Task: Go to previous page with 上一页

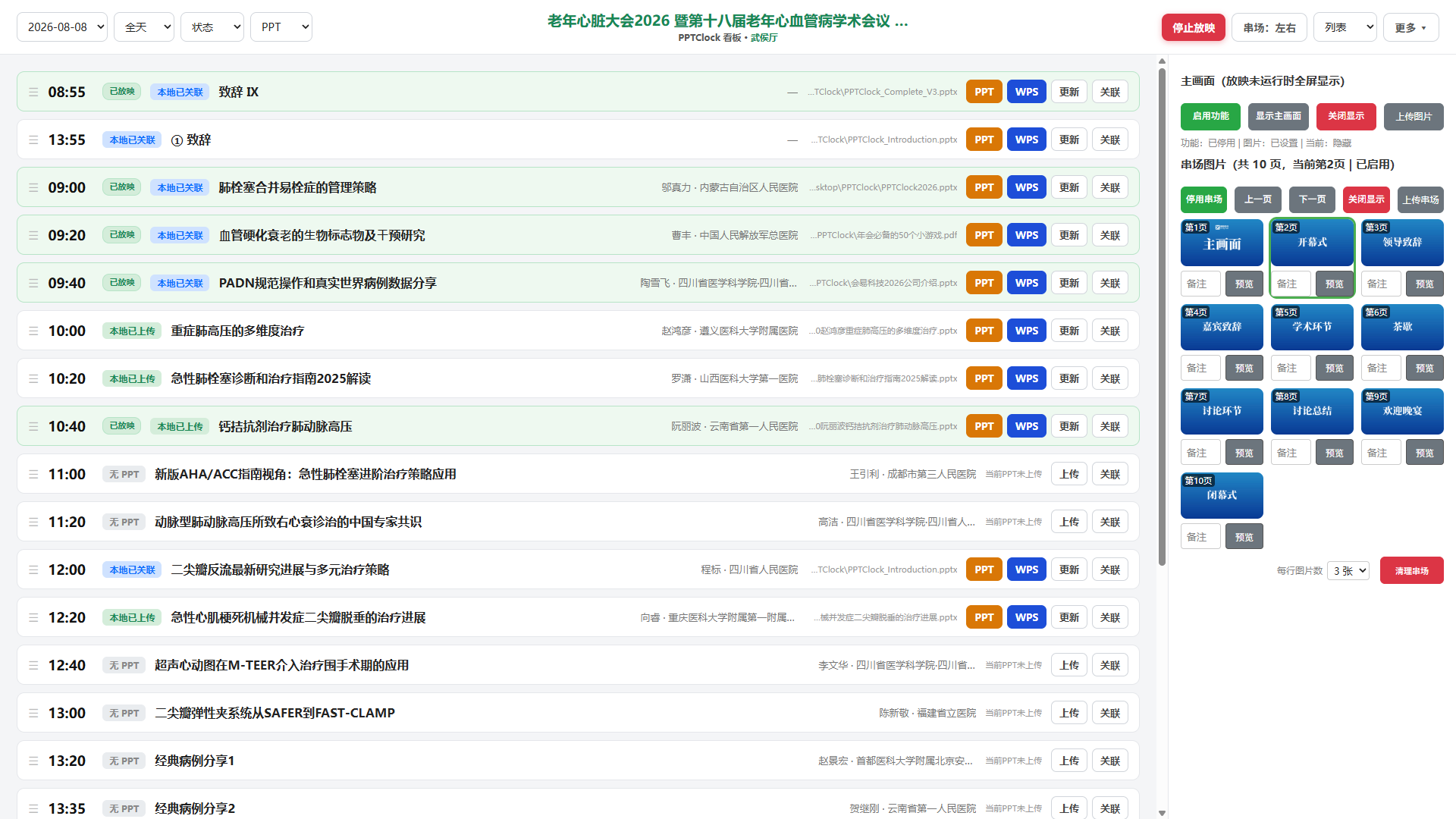Action: coord(1258,199)
